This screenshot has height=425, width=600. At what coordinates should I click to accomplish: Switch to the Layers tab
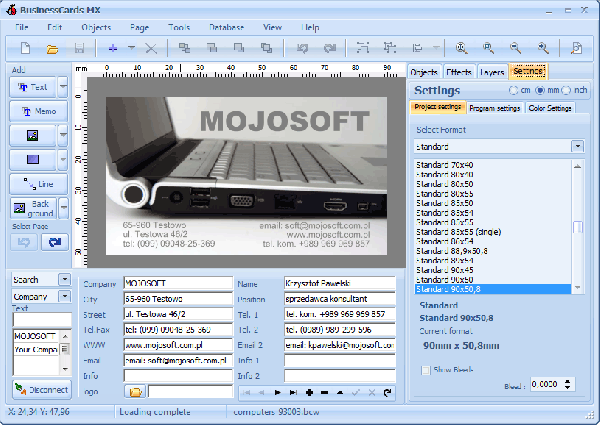492,72
